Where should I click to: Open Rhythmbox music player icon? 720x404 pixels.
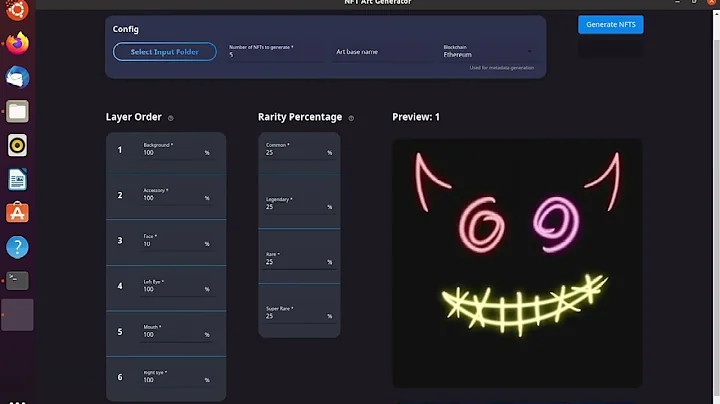pyautogui.click(x=17, y=145)
